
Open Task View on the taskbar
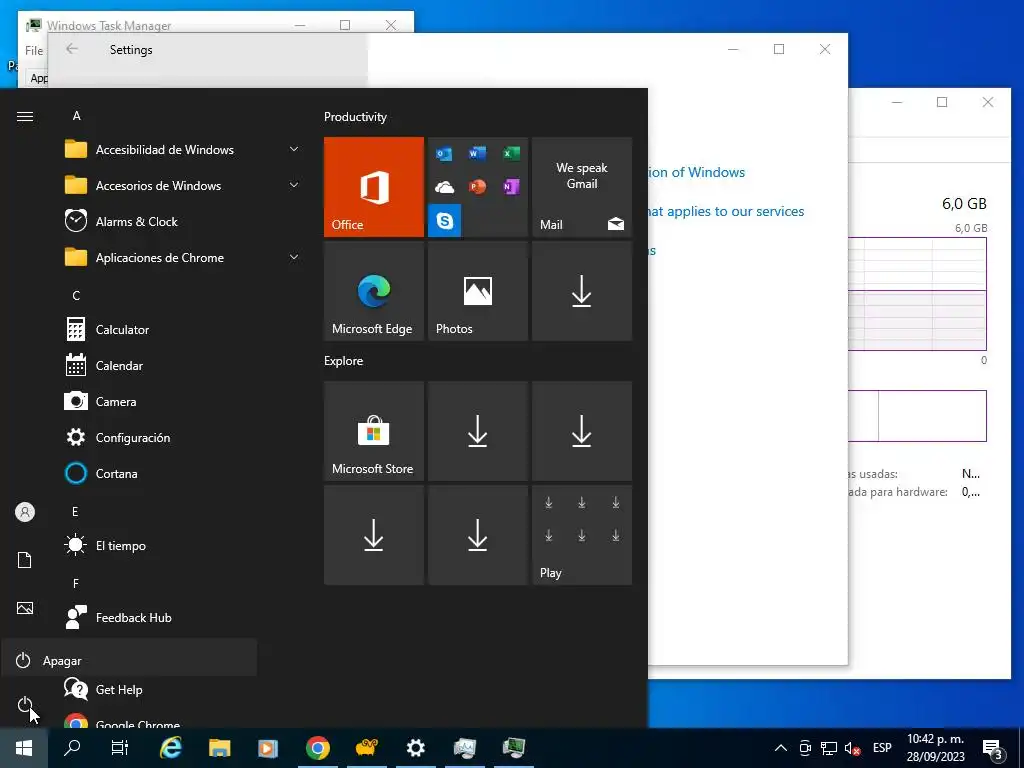(120, 748)
